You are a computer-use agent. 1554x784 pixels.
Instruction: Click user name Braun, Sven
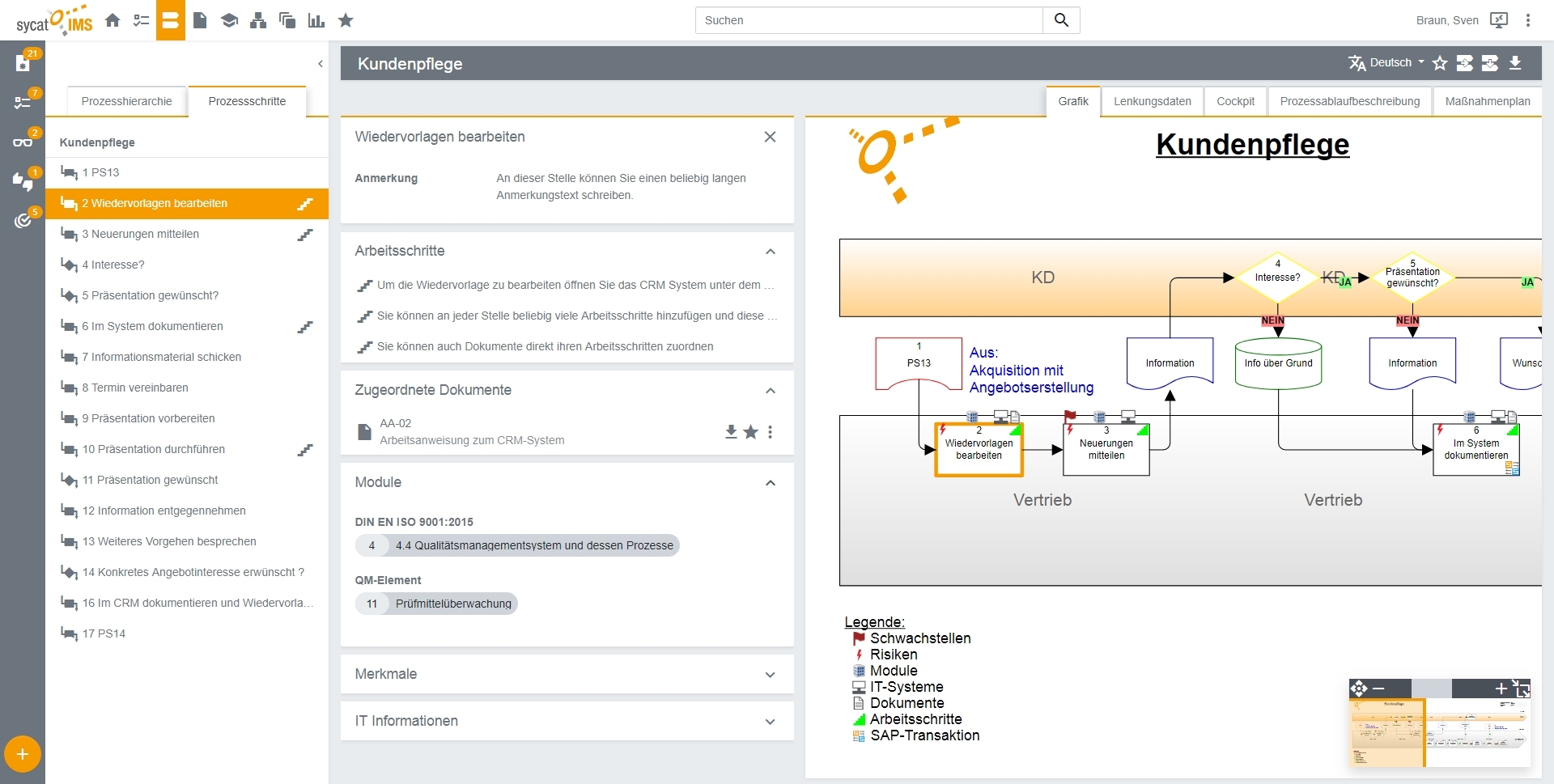point(1447,20)
